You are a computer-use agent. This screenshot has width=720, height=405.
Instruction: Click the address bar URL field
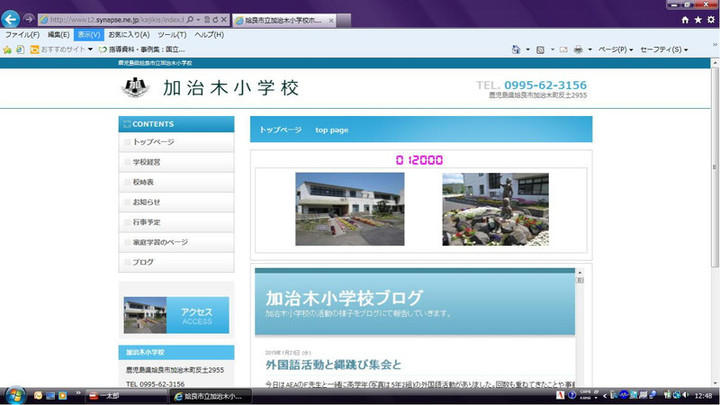110,20
